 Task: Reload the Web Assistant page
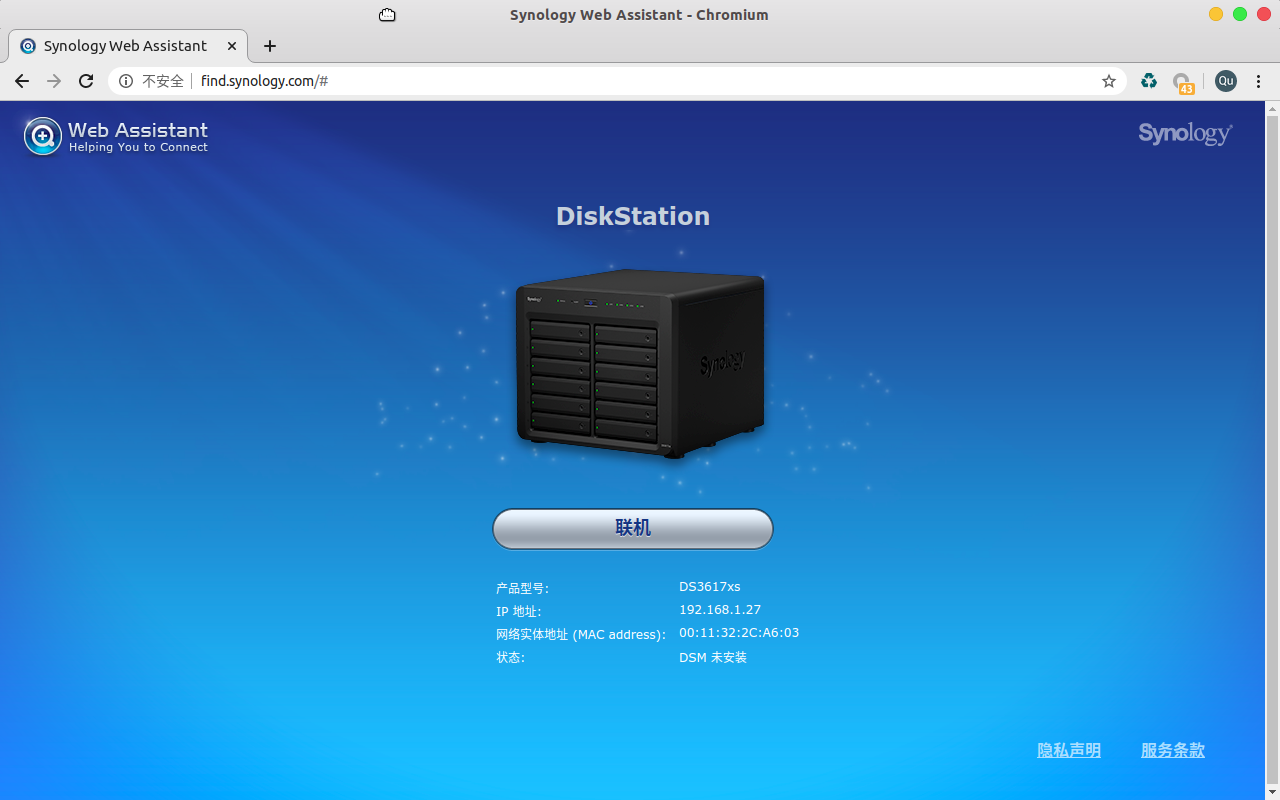(85, 81)
